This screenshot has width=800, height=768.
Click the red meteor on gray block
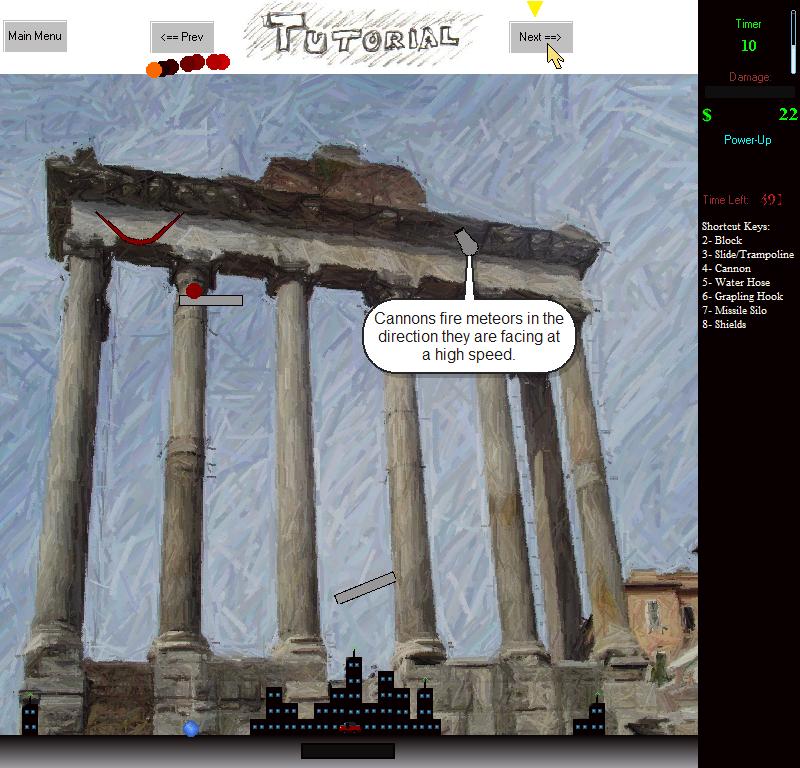click(194, 290)
